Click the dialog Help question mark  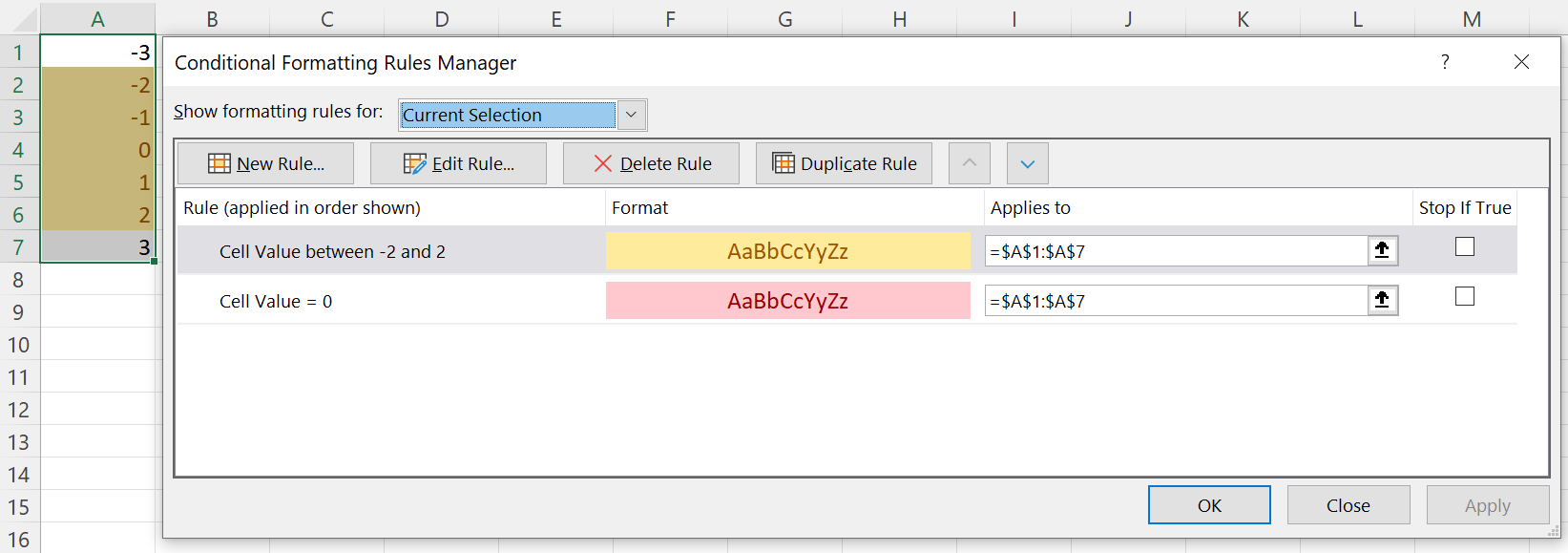(x=1444, y=62)
